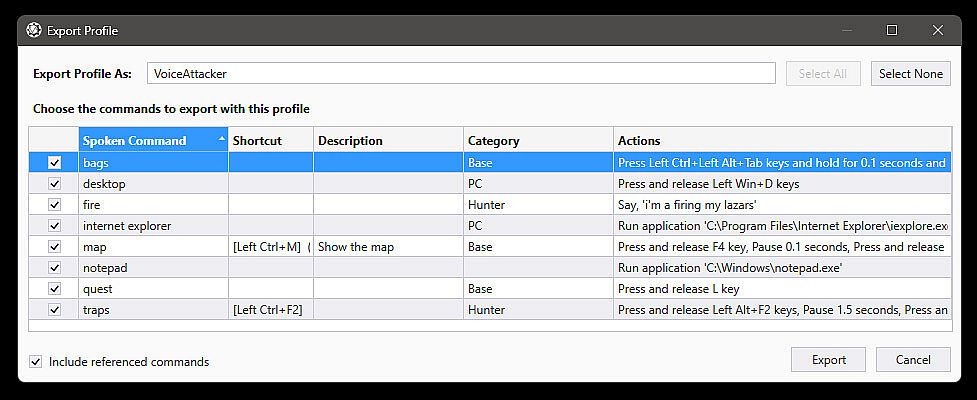The image size is (977, 400).
Task: Uncheck the notepad command checkbox
Action: coord(54,268)
